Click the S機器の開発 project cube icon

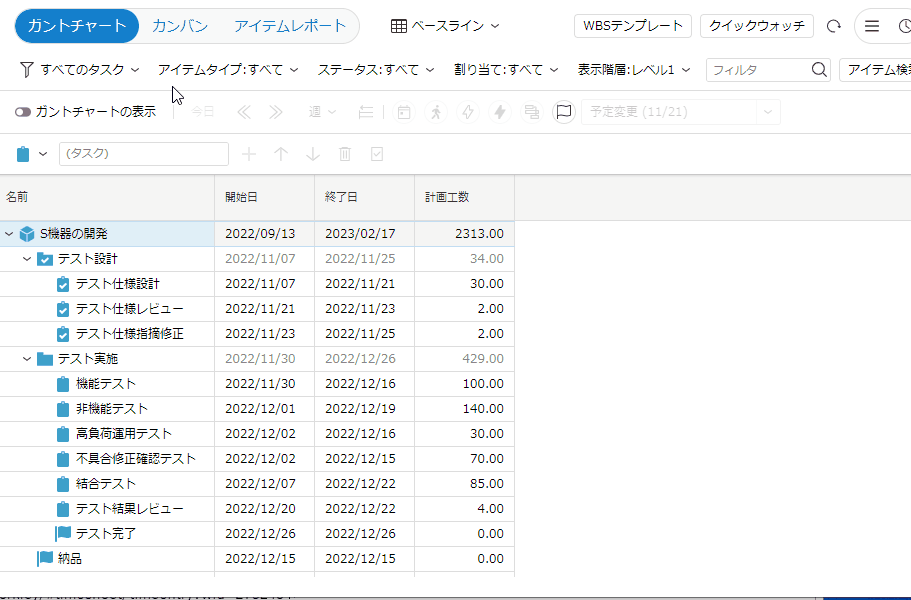point(27,234)
